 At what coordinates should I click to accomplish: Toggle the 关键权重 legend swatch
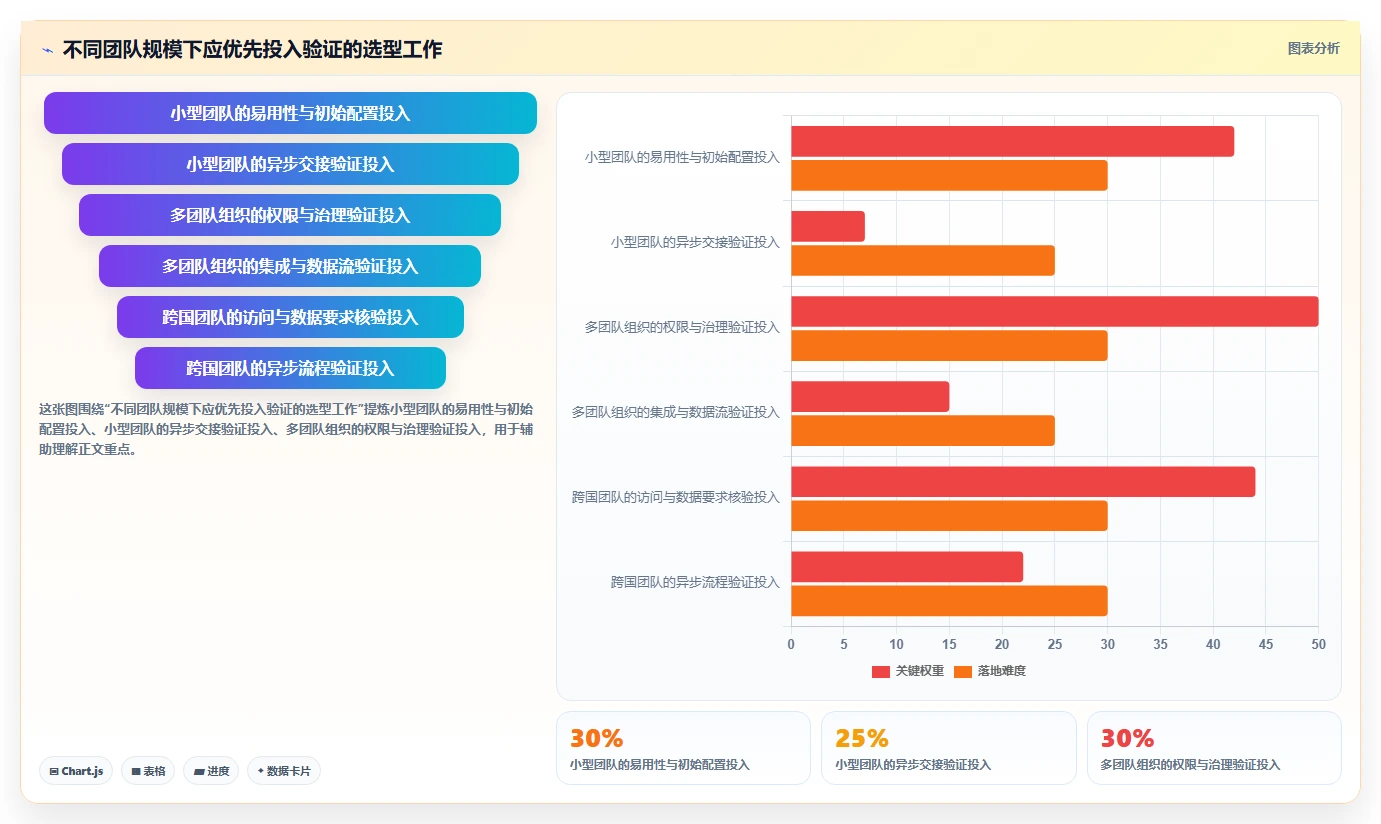pyautogui.click(x=880, y=671)
